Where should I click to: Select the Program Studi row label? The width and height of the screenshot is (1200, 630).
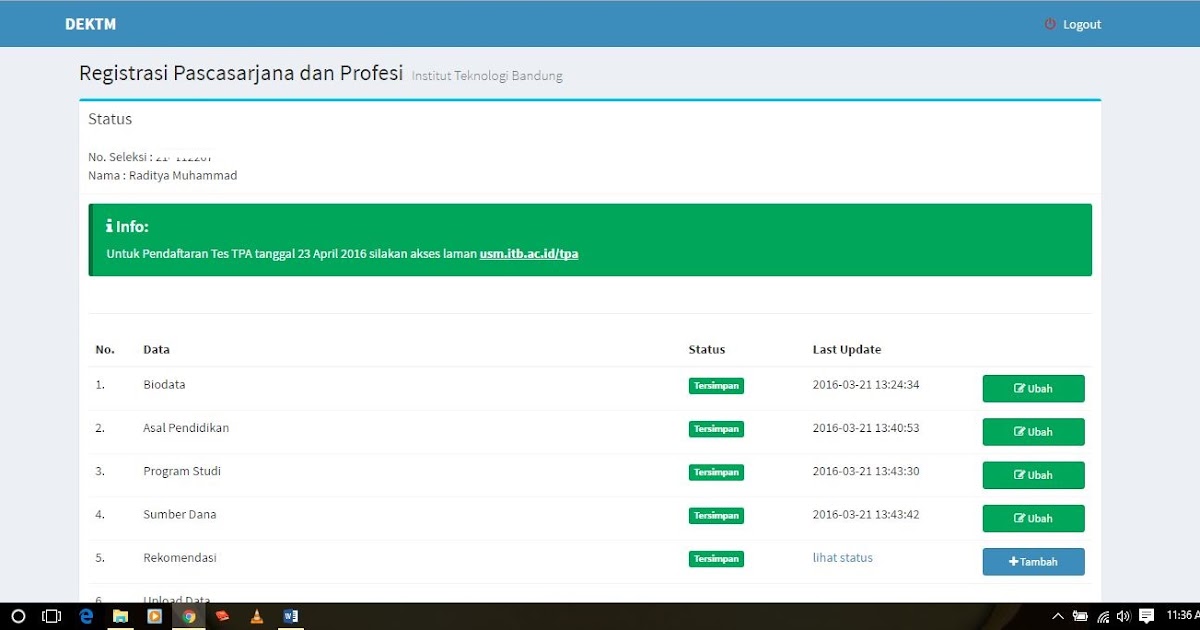[x=182, y=471]
